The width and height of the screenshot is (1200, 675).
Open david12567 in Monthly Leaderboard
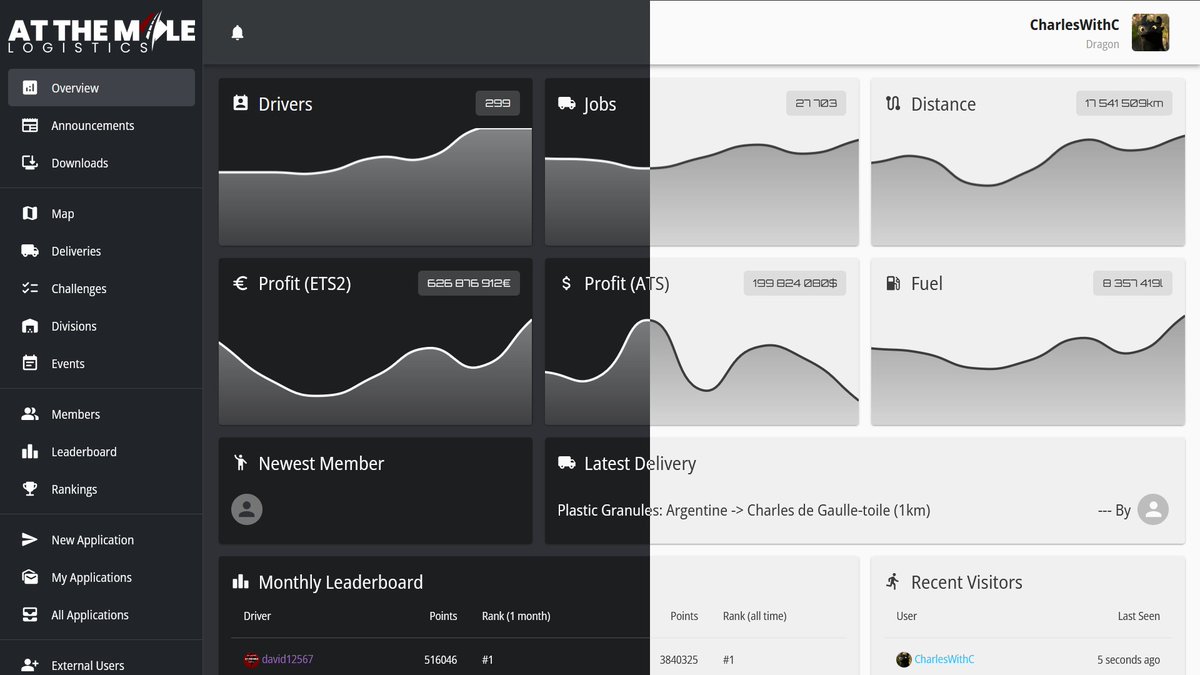tap(287, 659)
